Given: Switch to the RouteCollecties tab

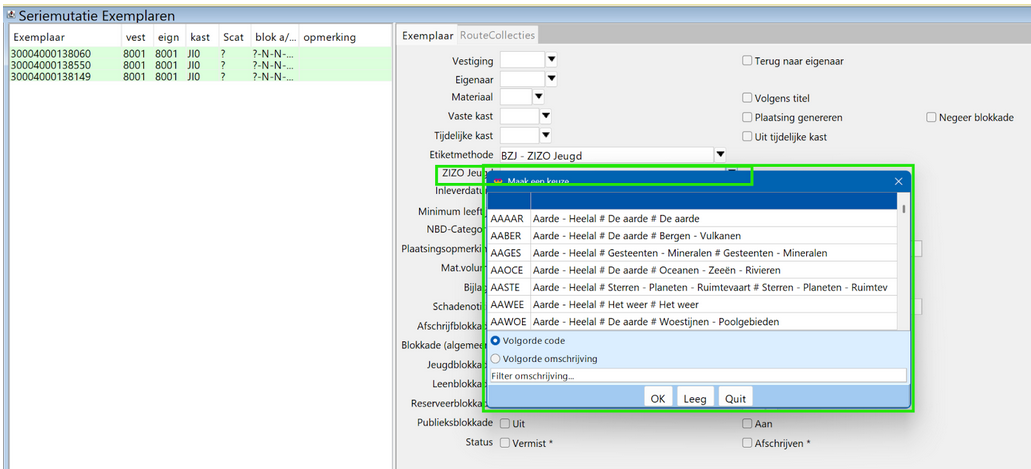Looking at the screenshot, I should click(x=497, y=35).
